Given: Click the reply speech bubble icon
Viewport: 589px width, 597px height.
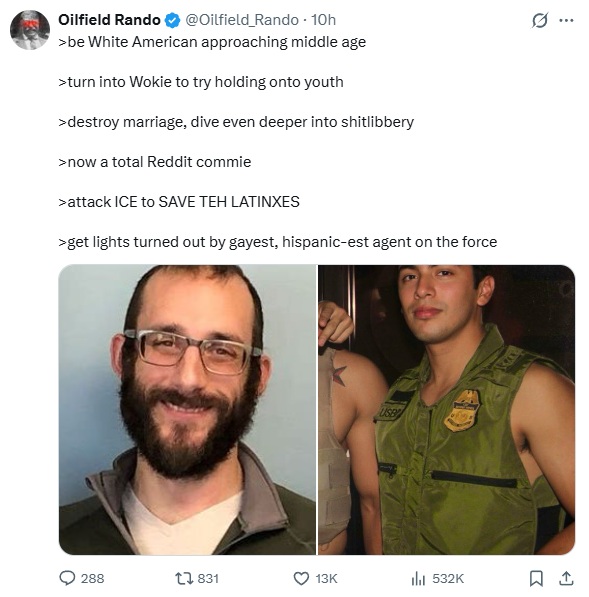Looking at the screenshot, I should (67, 578).
